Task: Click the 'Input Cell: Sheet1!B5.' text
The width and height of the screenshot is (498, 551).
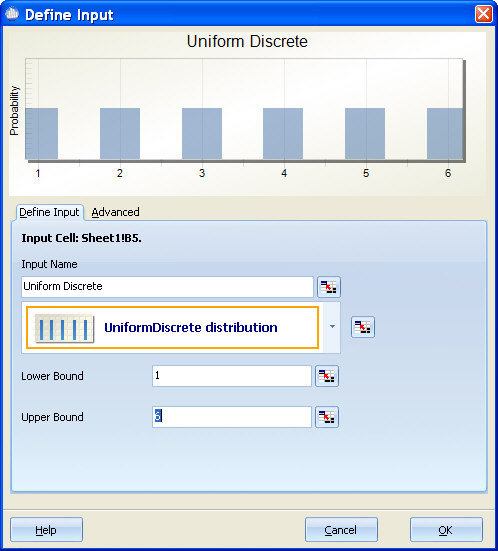Action: tap(81, 238)
